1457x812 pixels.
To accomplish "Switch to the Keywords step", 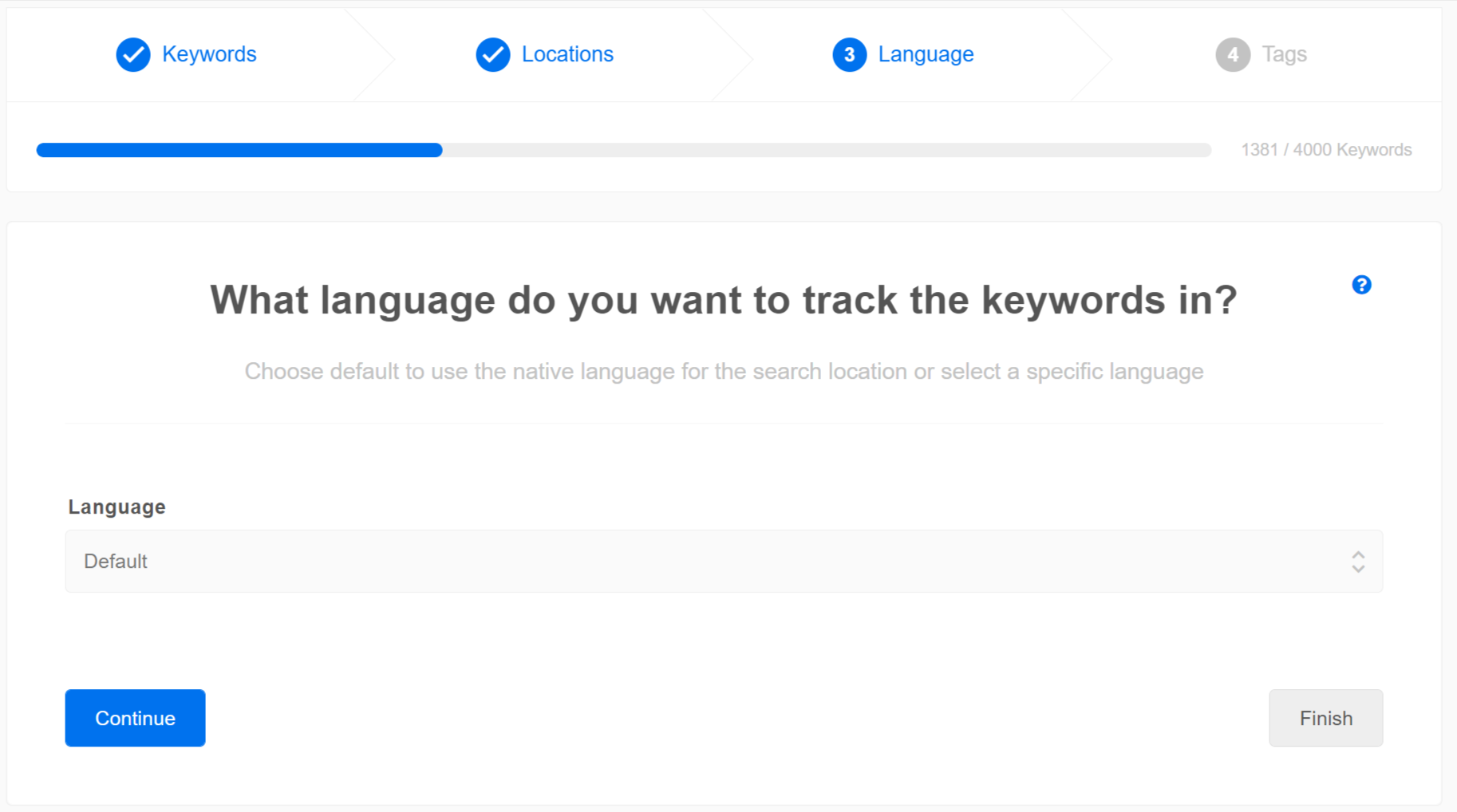I will coord(209,54).
